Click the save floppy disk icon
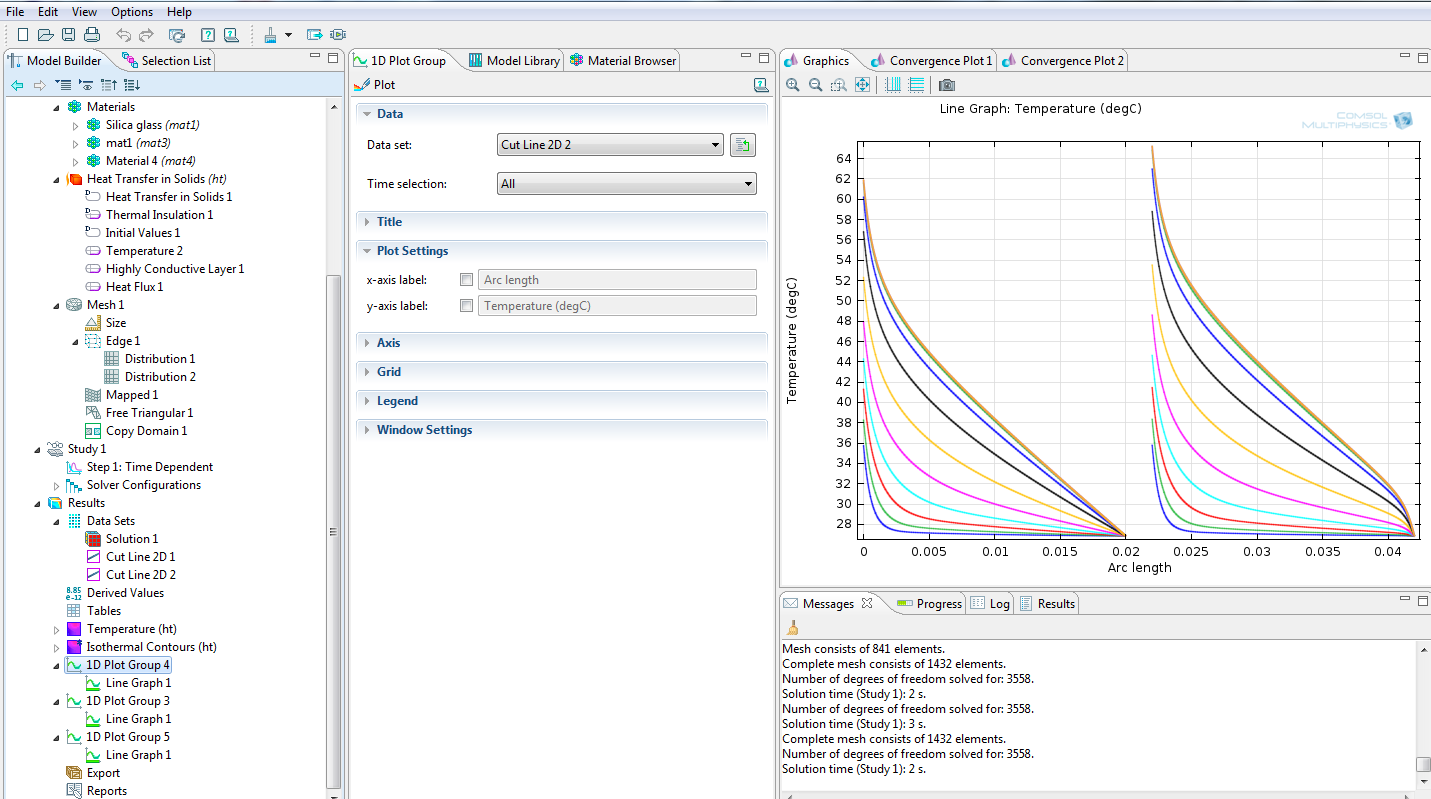The width and height of the screenshot is (1431, 799). pyautogui.click(x=68, y=35)
